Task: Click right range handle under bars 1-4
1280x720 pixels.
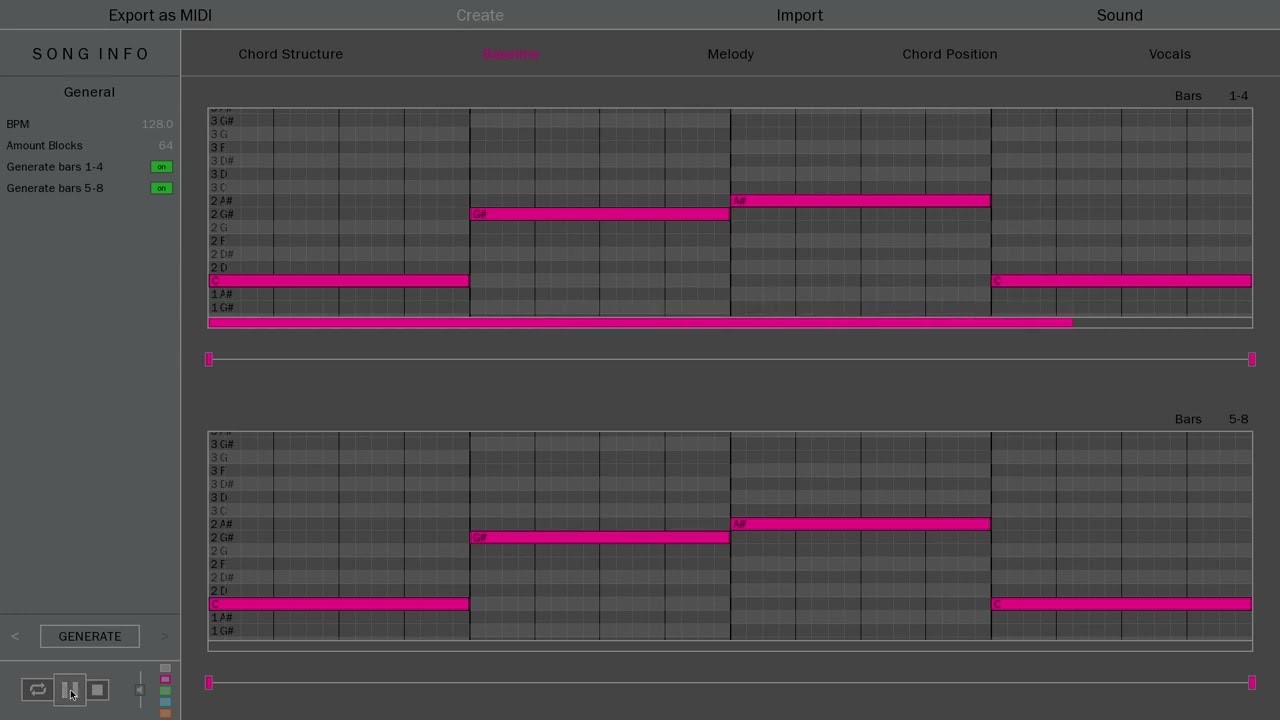Action: click(1252, 359)
